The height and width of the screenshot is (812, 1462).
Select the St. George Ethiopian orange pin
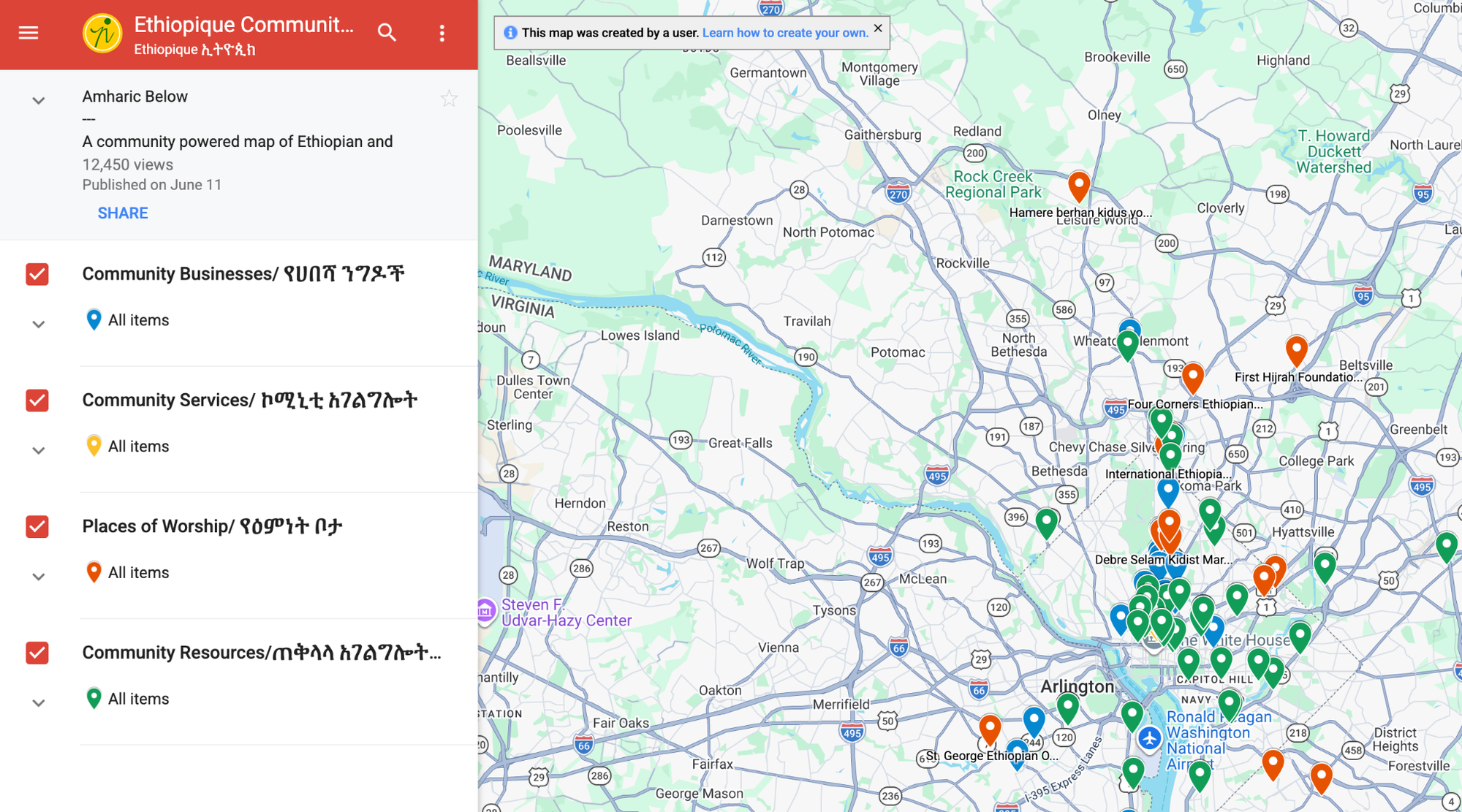pyautogui.click(x=990, y=729)
